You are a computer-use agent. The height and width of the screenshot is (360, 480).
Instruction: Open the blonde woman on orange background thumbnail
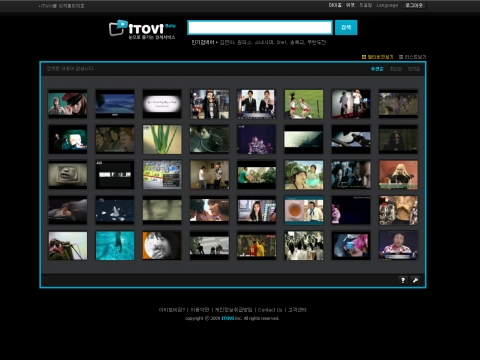(398, 175)
